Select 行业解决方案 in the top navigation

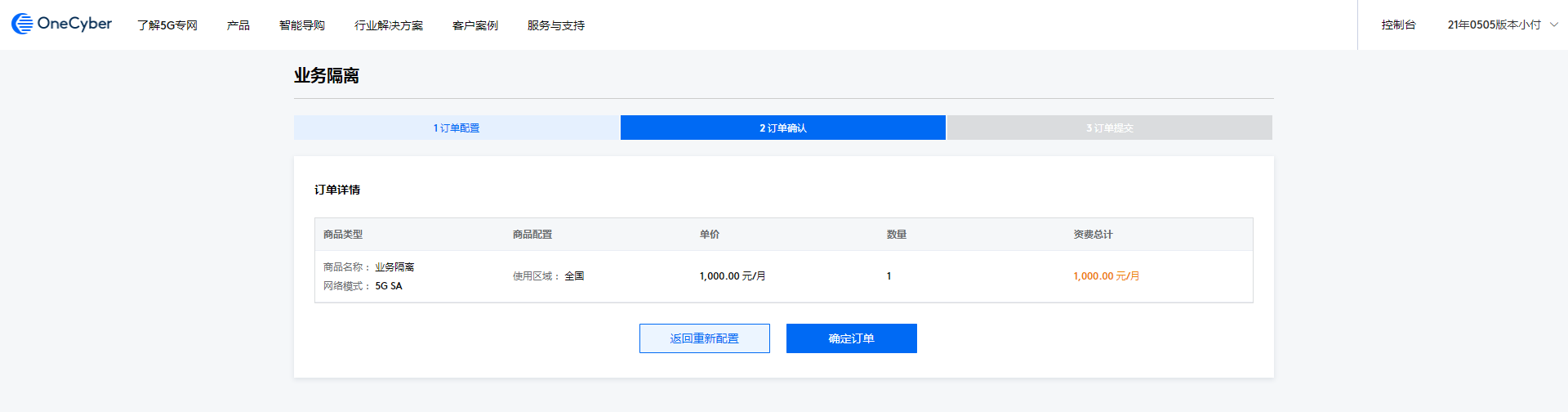389,25
